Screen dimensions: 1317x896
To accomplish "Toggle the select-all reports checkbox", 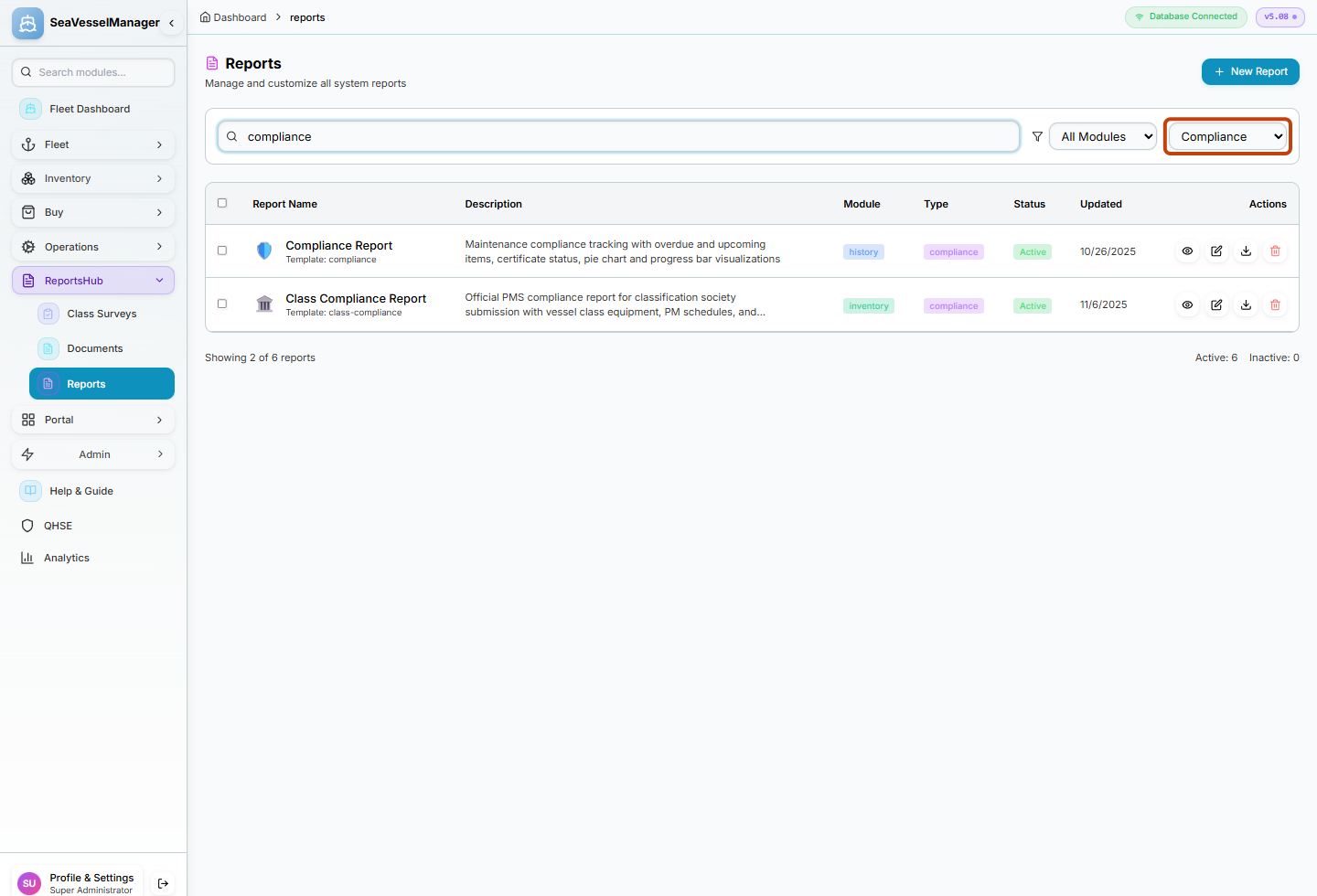I will click(x=222, y=203).
